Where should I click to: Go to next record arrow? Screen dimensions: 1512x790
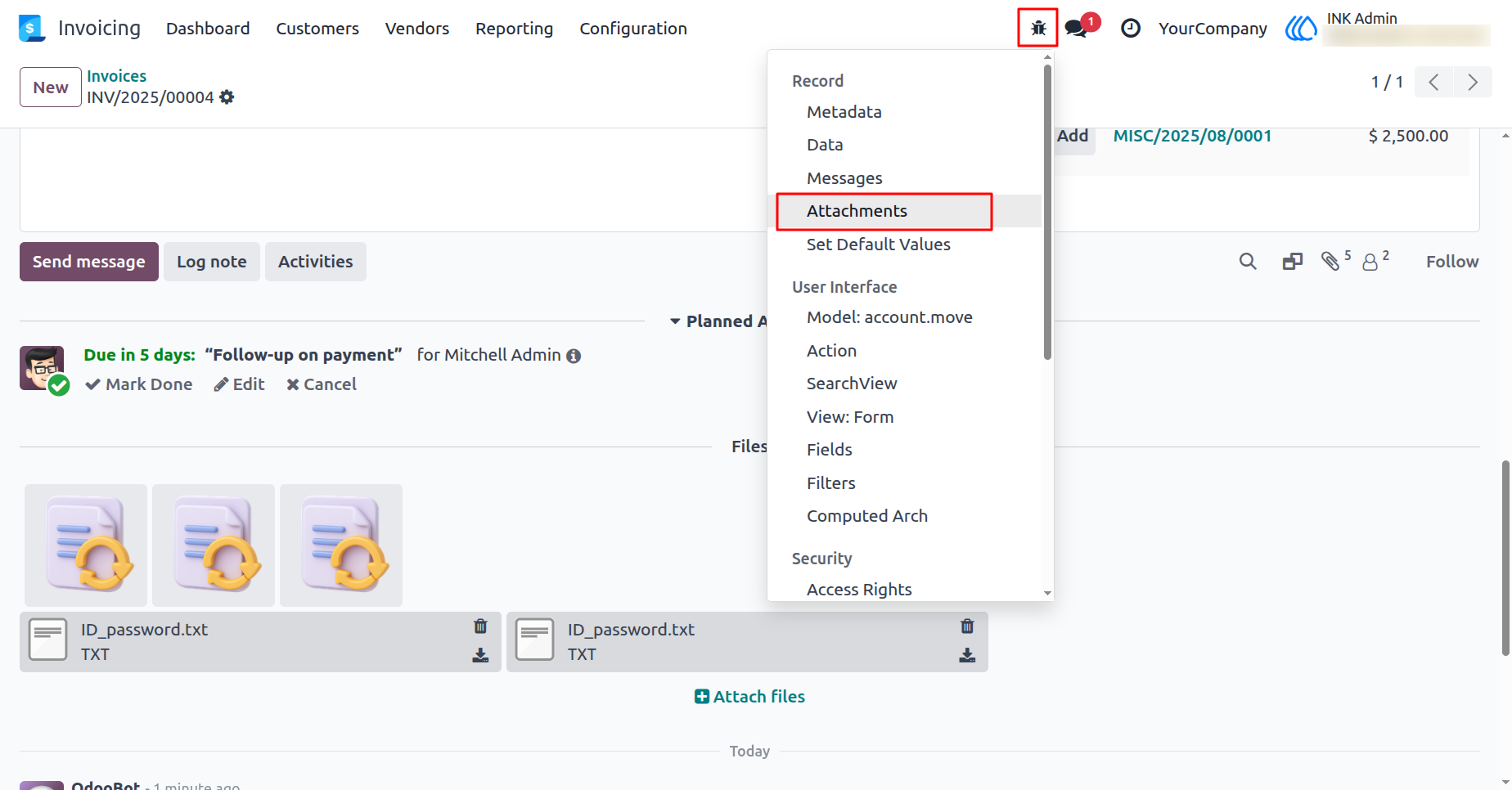tap(1473, 83)
